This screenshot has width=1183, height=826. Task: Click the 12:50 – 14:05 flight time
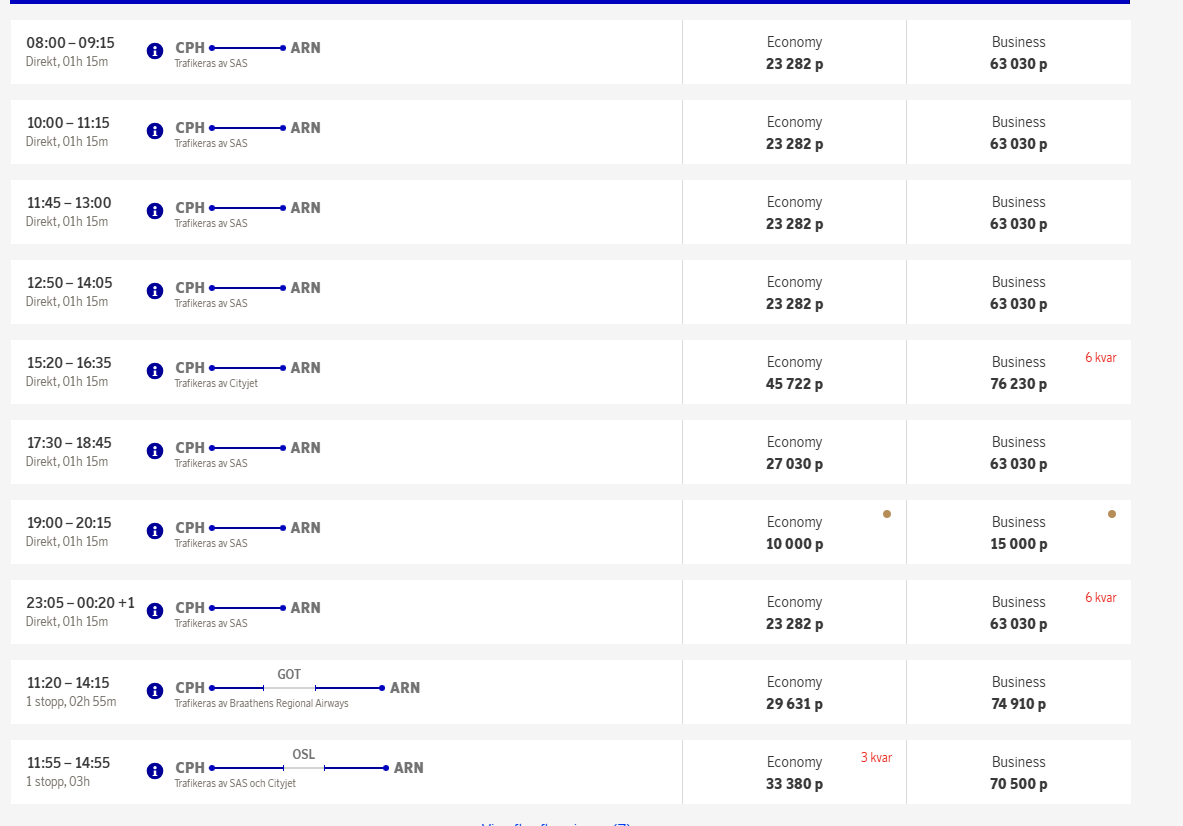pyautogui.click(x=69, y=283)
